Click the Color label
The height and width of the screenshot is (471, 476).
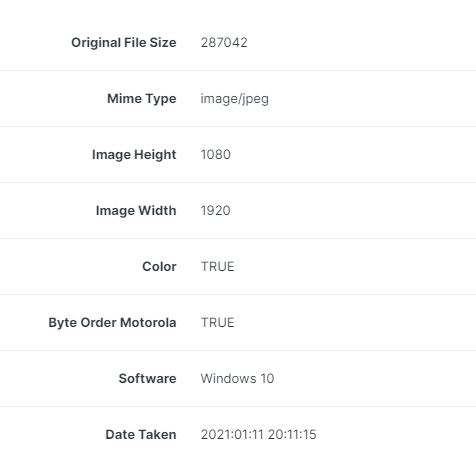[x=159, y=267]
